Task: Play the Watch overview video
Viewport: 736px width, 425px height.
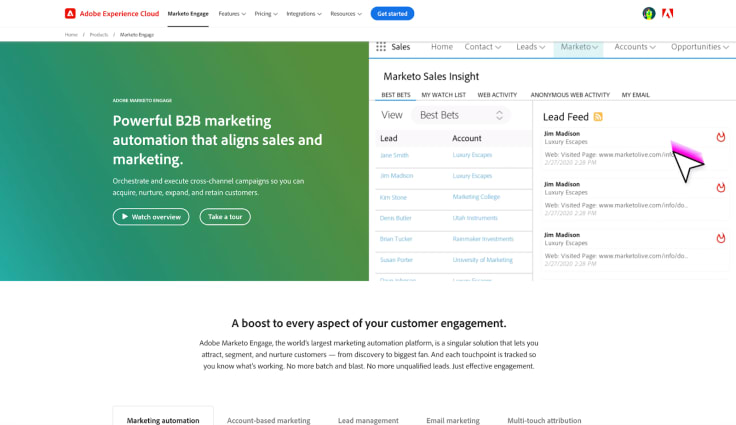Action: 151,217
